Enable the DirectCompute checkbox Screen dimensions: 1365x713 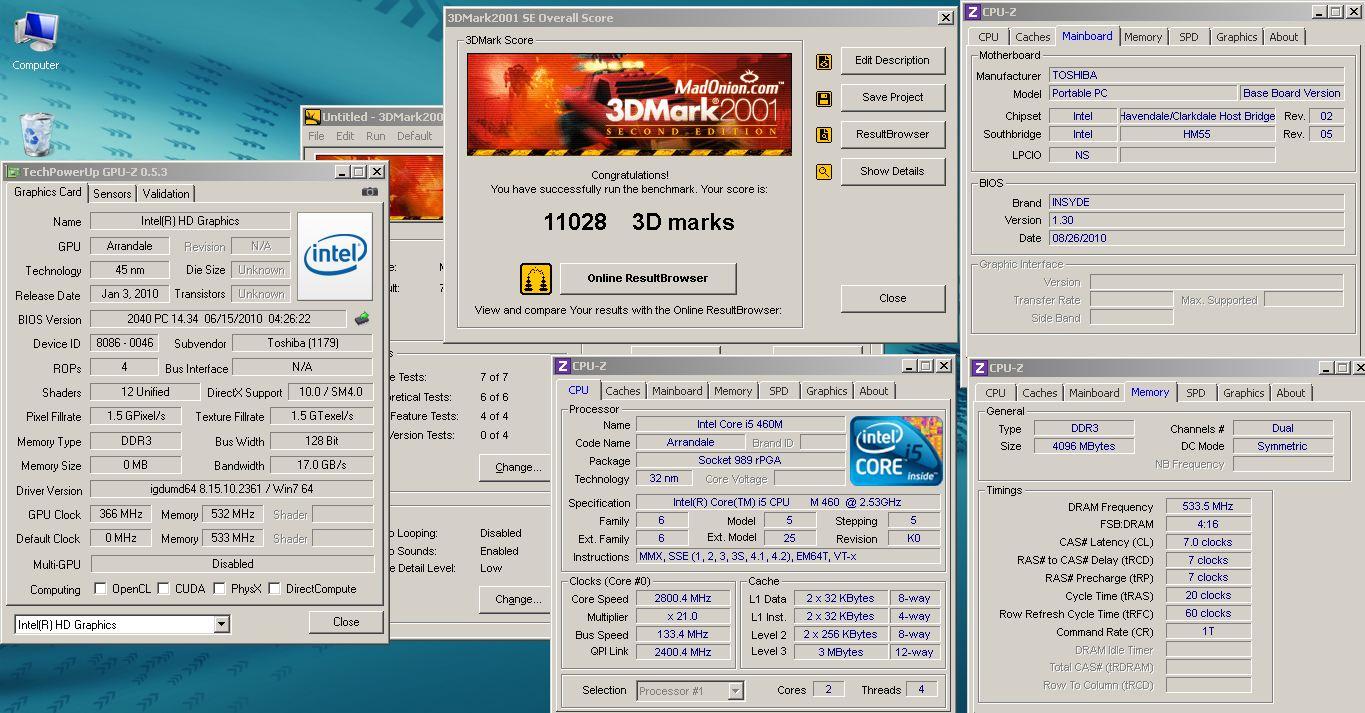tap(274, 588)
